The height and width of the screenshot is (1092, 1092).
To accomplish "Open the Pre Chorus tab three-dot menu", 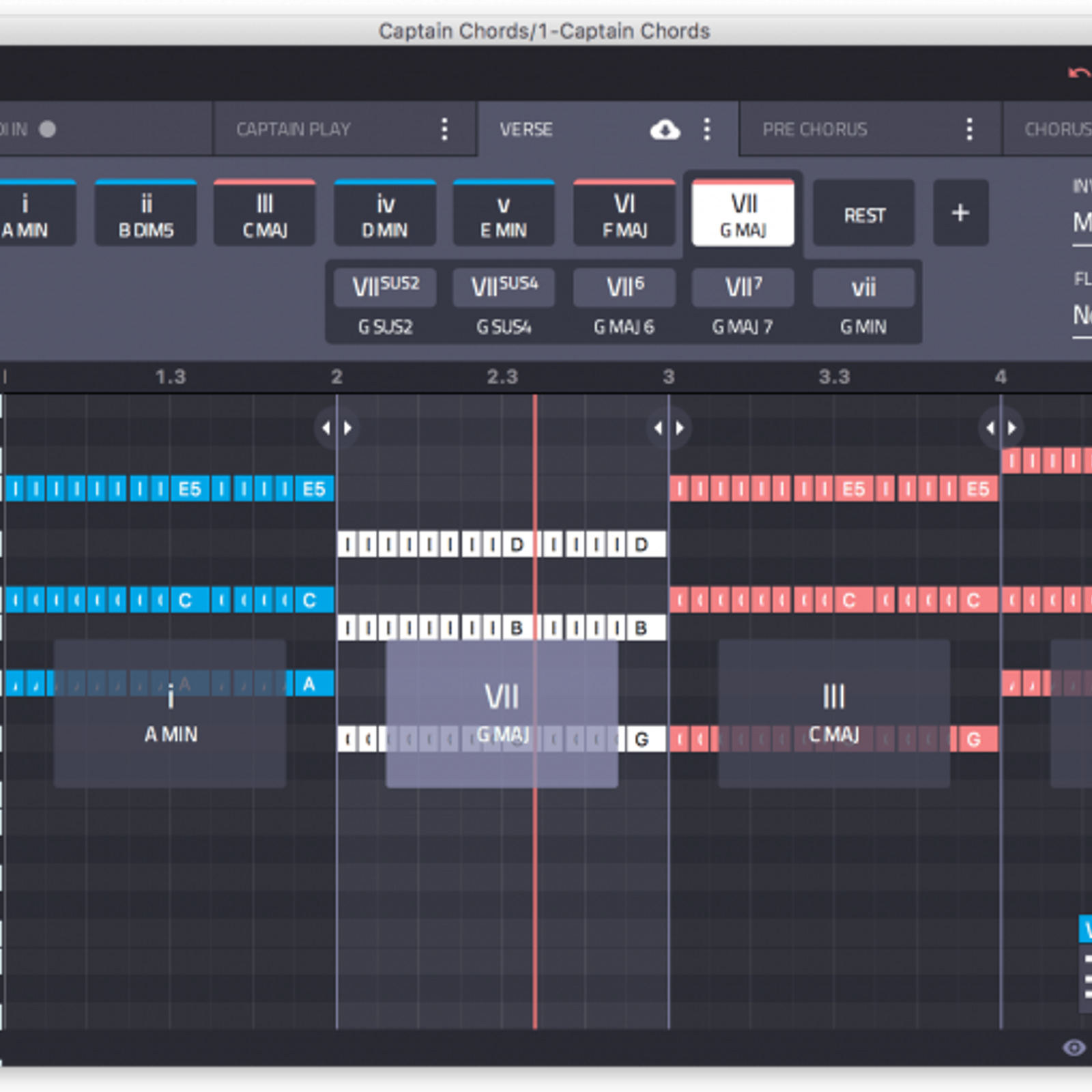I will 969,129.
